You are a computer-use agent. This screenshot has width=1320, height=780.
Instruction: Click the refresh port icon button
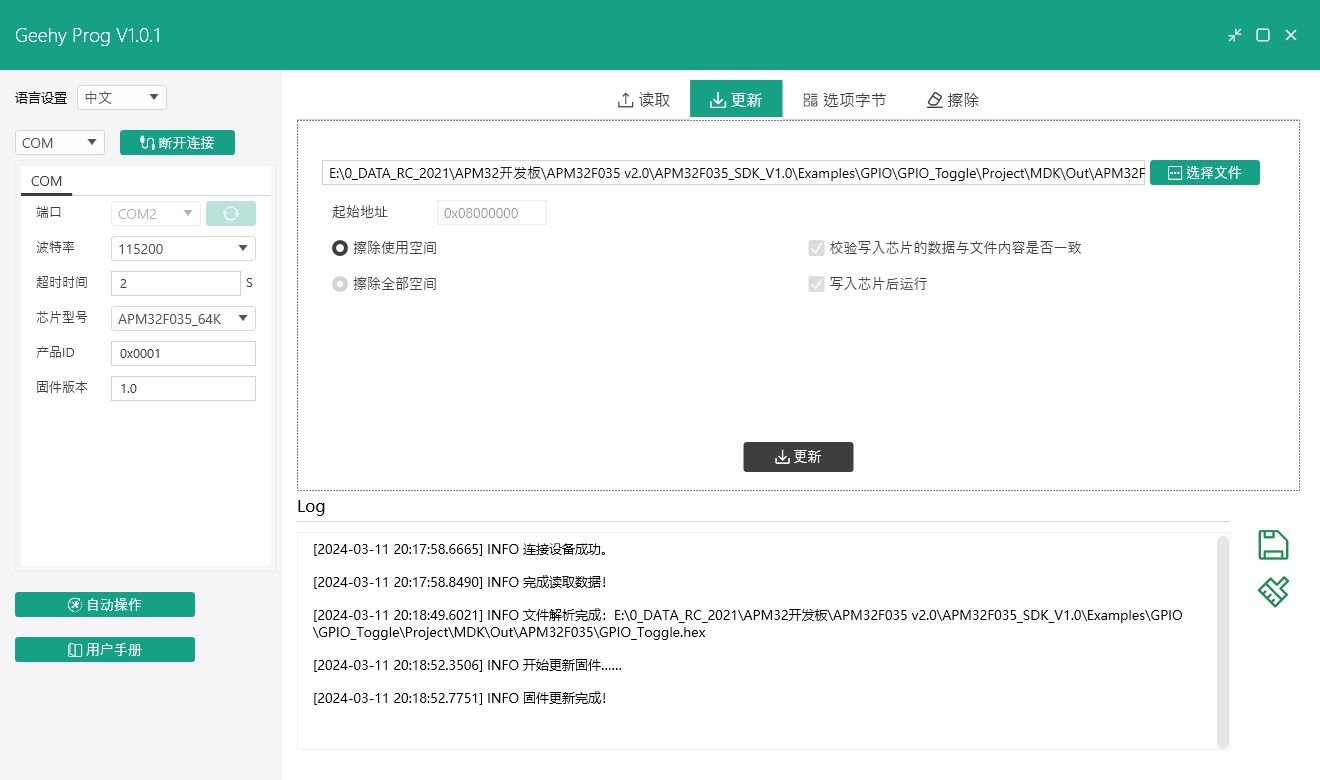[231, 213]
